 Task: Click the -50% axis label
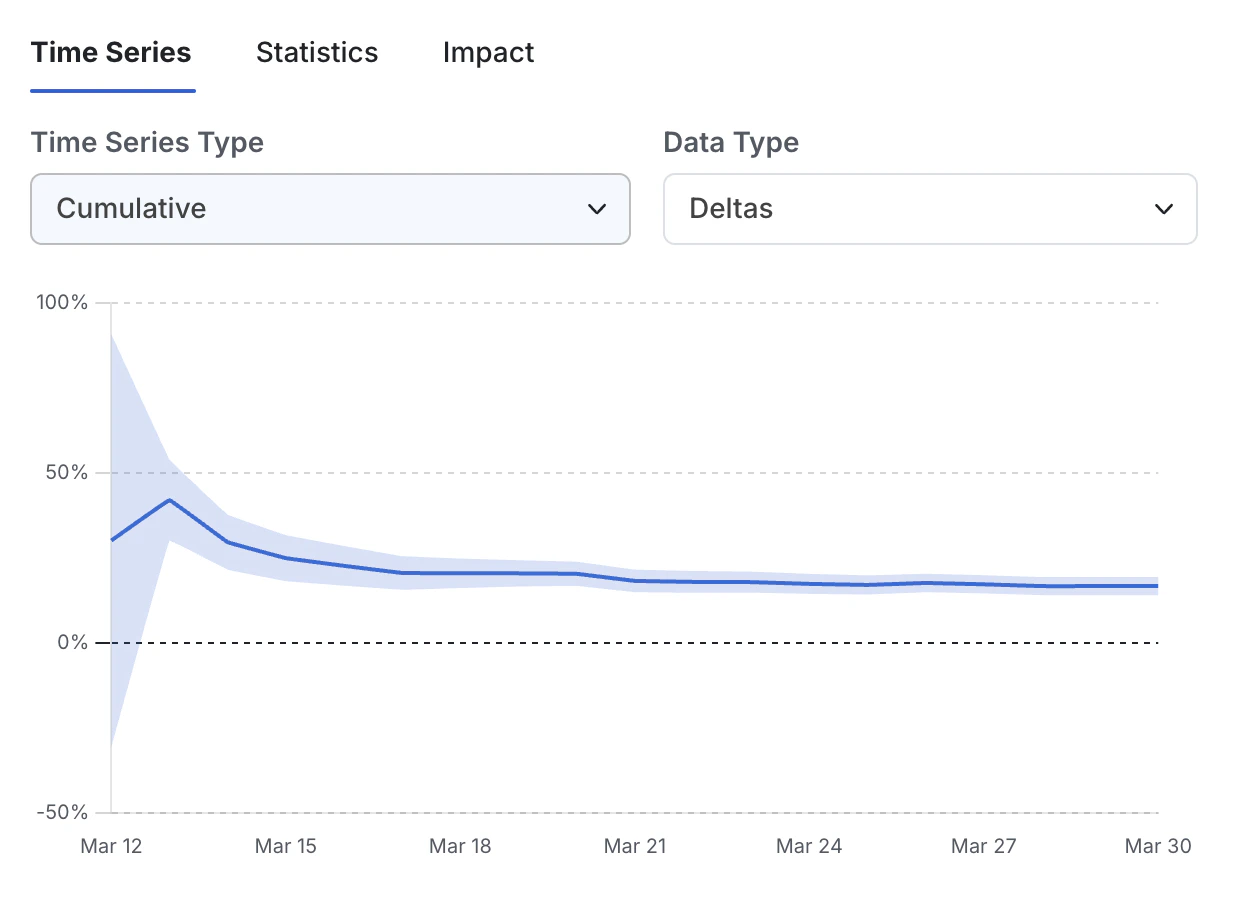(60, 812)
